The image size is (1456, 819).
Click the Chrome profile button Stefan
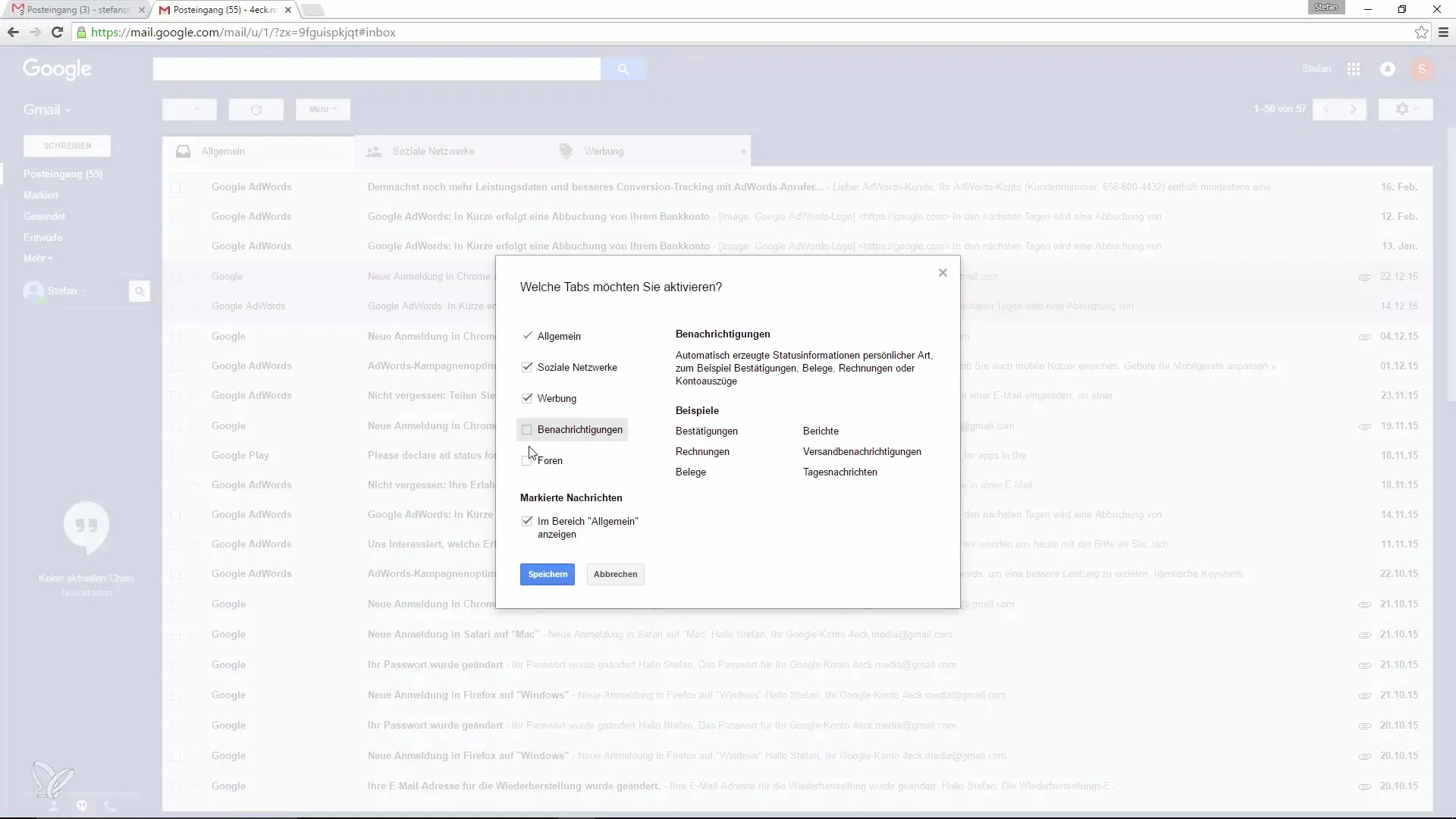tap(1326, 7)
